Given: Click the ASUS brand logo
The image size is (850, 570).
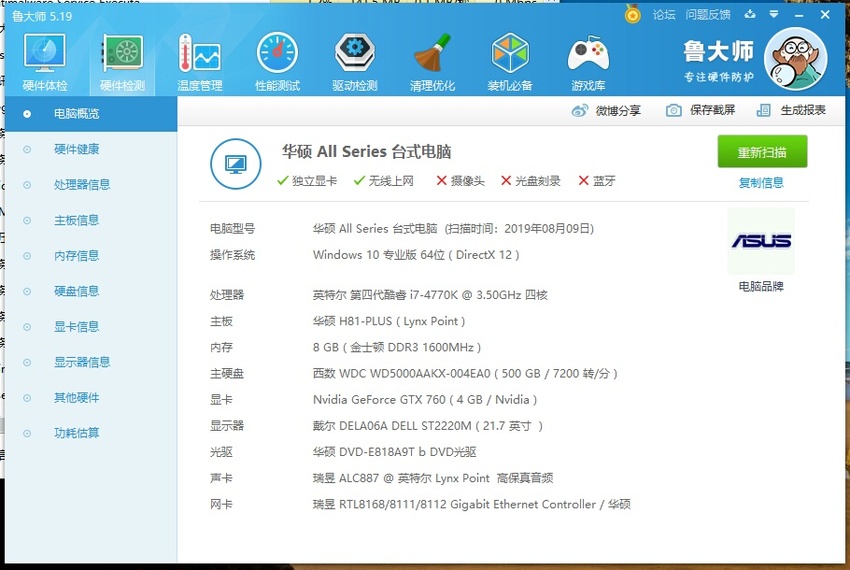Looking at the screenshot, I should point(761,241).
